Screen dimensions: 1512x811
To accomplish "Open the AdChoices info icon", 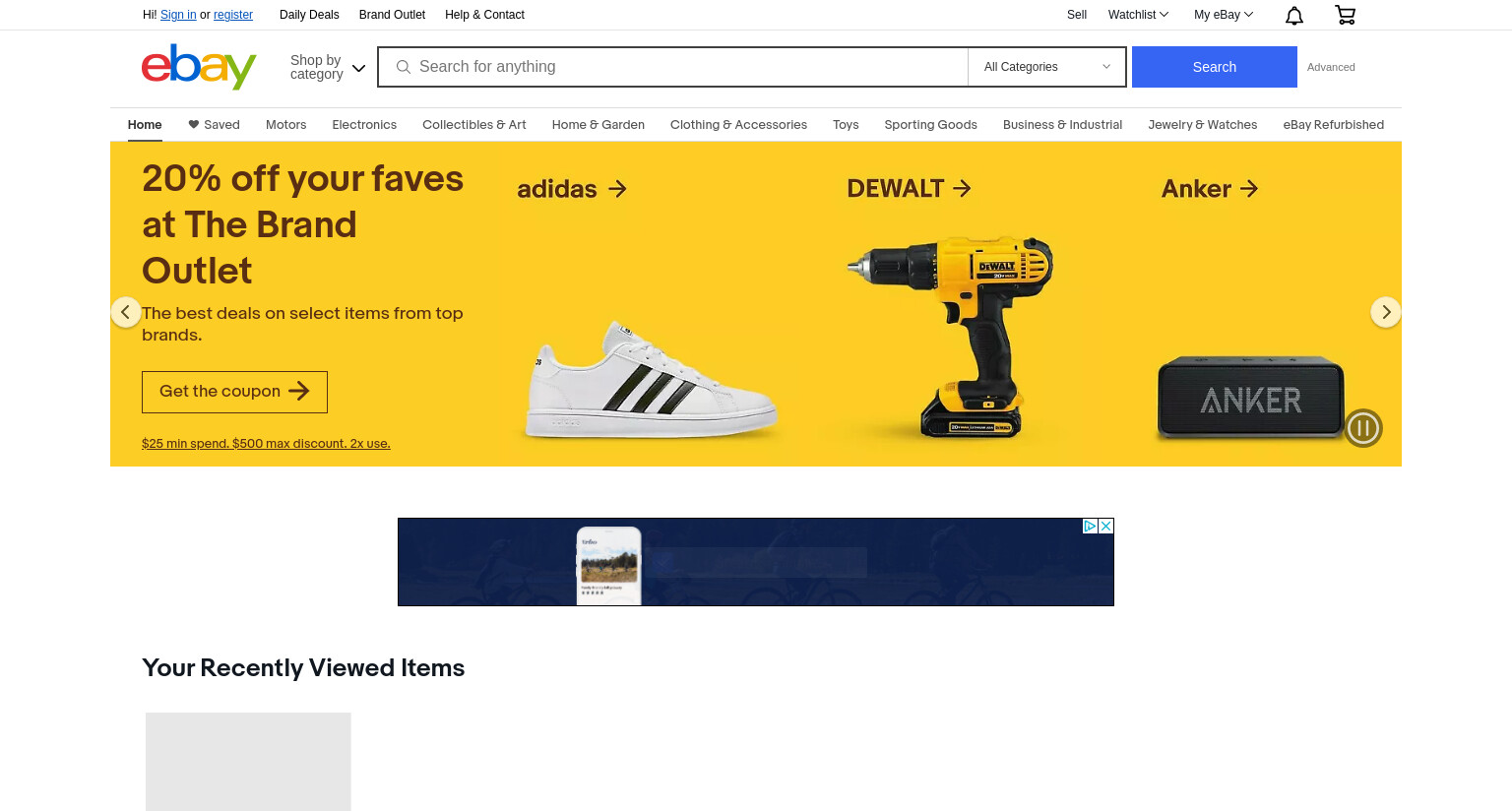I will [x=1090, y=526].
